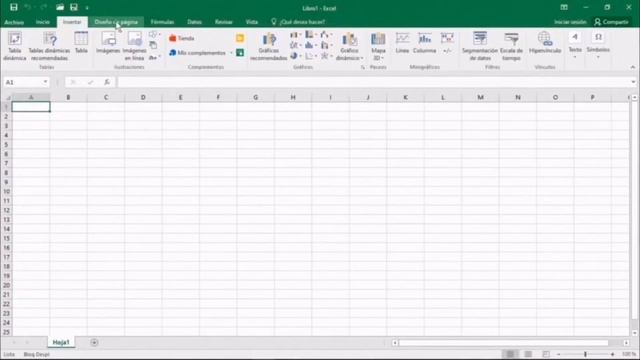The width and height of the screenshot is (640, 360).
Task: Open the pie chart type dropdown
Action: tap(296, 56)
